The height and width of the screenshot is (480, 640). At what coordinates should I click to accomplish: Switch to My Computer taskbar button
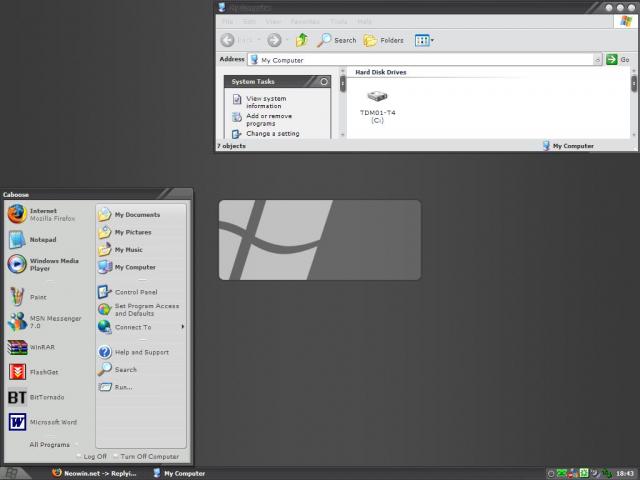point(179,473)
